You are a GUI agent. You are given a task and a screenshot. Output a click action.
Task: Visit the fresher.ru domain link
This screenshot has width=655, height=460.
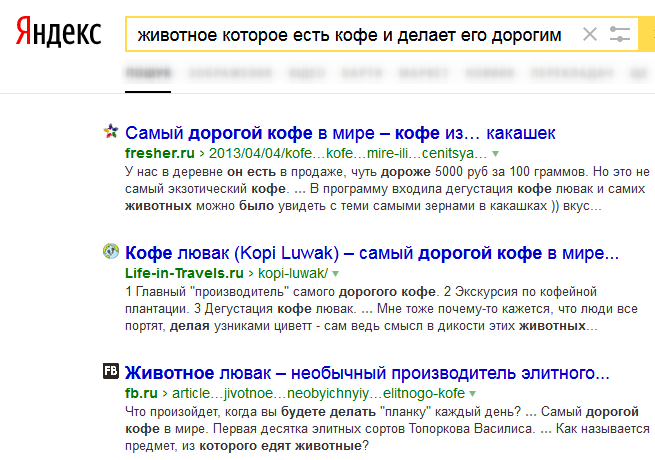pos(160,153)
